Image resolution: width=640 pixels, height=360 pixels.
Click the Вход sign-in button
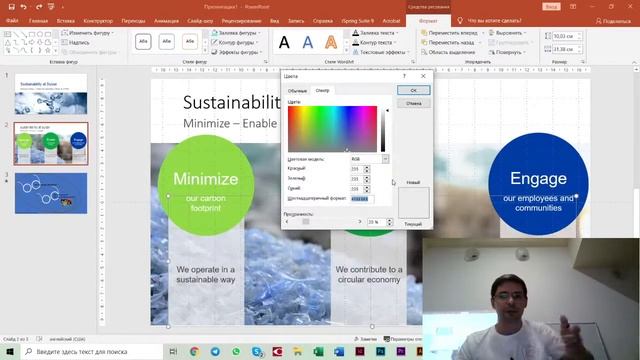pyautogui.click(x=551, y=7)
